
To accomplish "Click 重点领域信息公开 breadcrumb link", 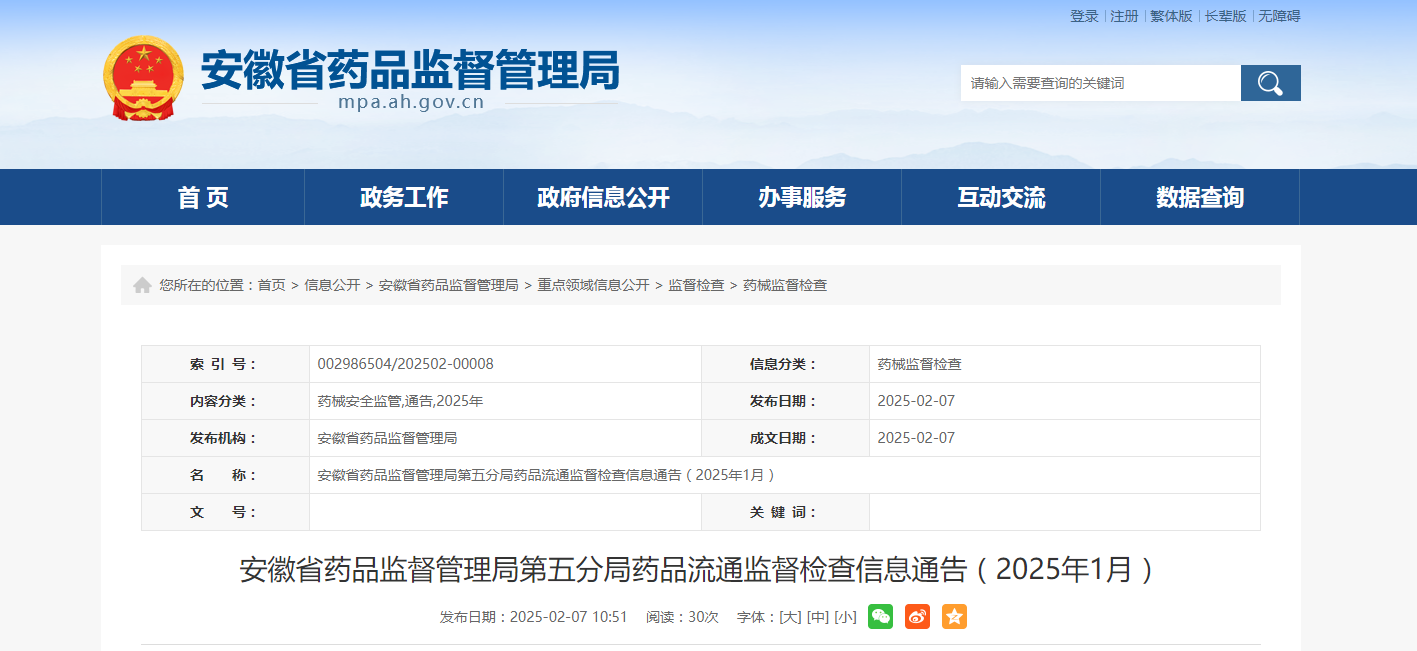I will tap(593, 285).
